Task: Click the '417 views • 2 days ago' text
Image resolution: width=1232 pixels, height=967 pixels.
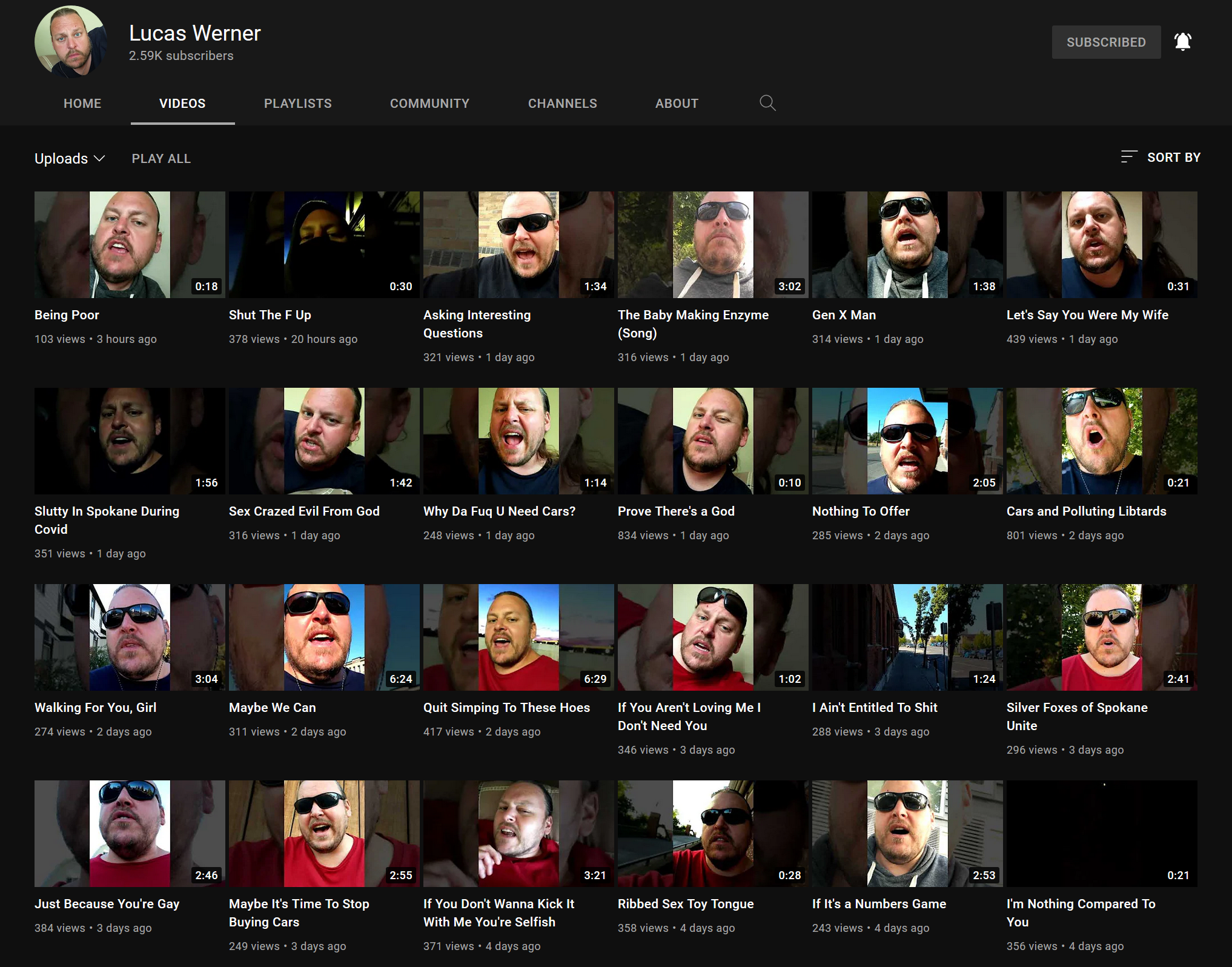Action: [x=482, y=732]
